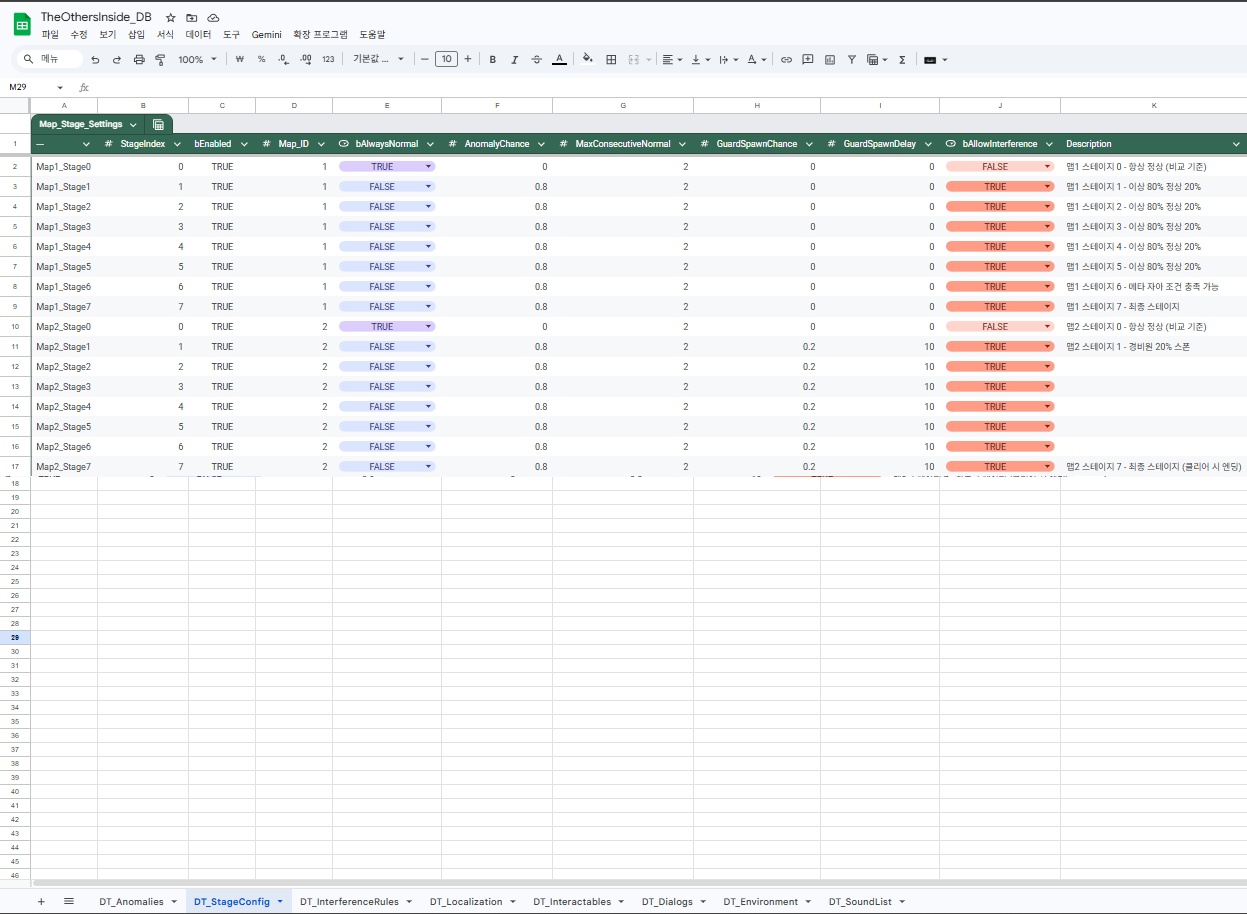Open the 삽입 menu
Viewport: 1247px width, 914px height.
[136, 34]
